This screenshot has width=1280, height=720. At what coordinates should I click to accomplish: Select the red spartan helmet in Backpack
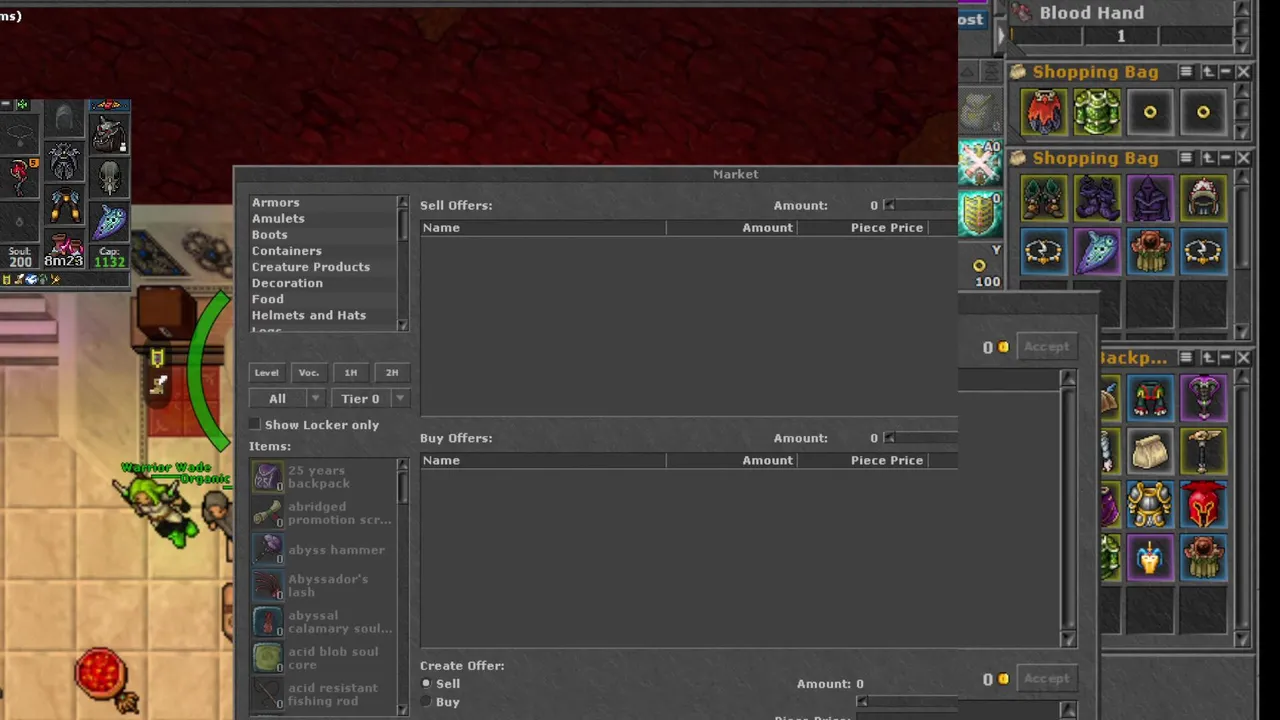tap(1203, 504)
